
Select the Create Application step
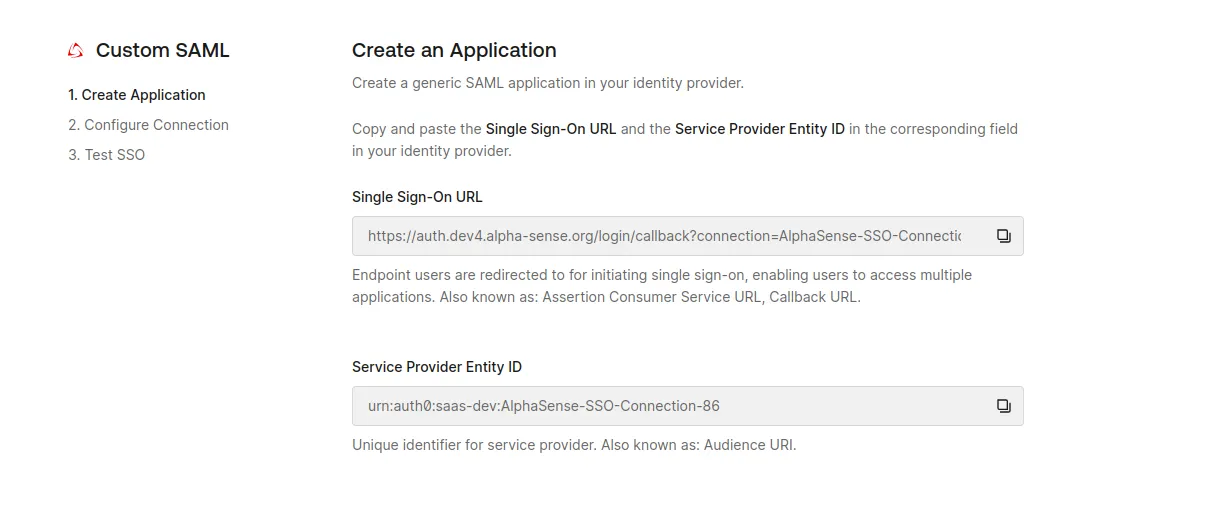point(136,95)
